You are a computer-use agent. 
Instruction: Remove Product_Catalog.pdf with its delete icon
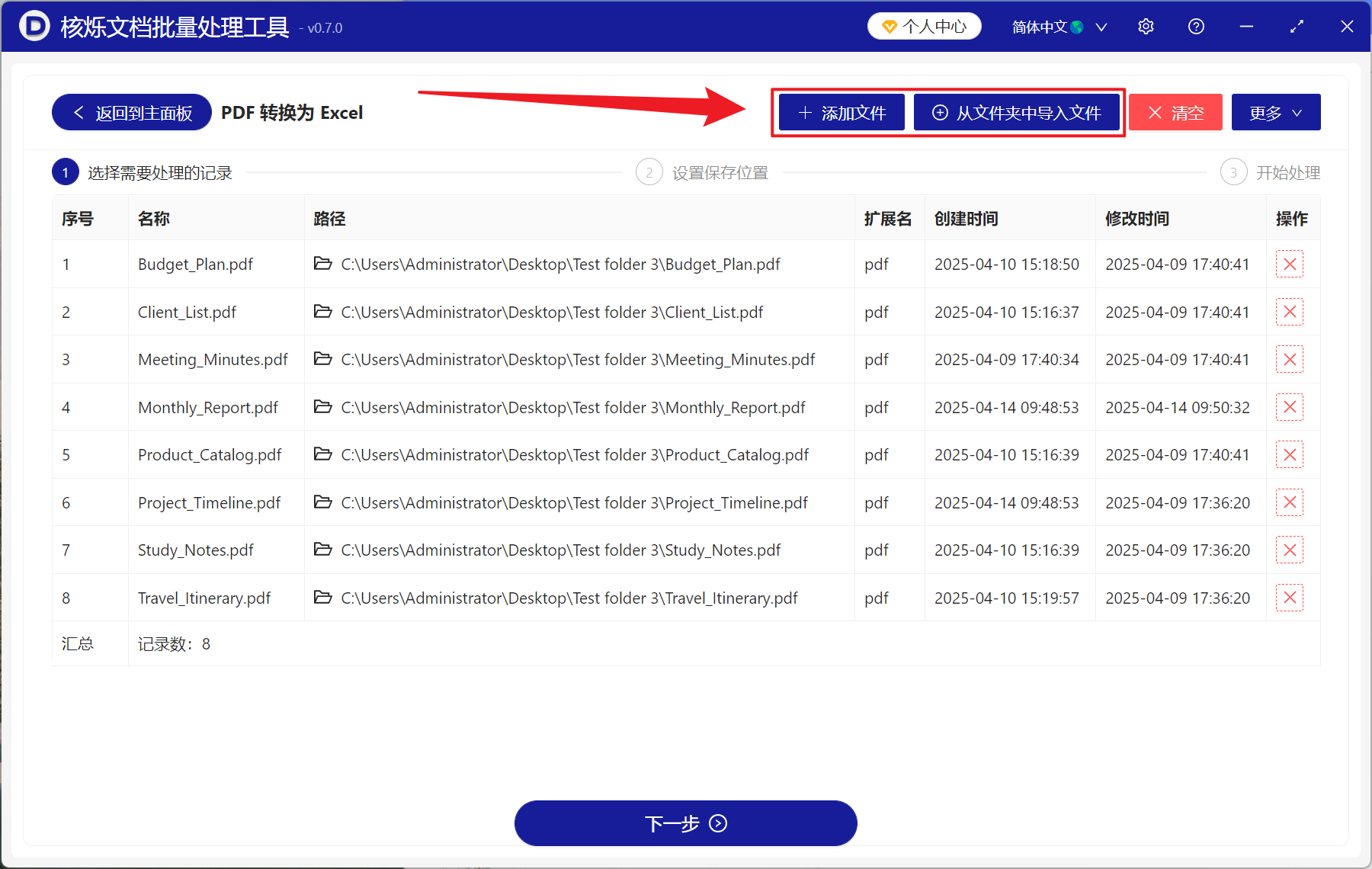coord(1290,455)
